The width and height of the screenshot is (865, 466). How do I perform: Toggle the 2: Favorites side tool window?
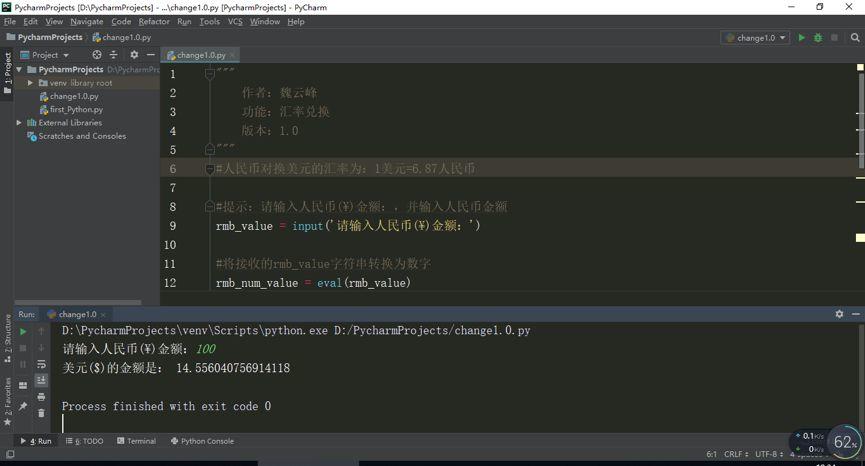click(7, 401)
